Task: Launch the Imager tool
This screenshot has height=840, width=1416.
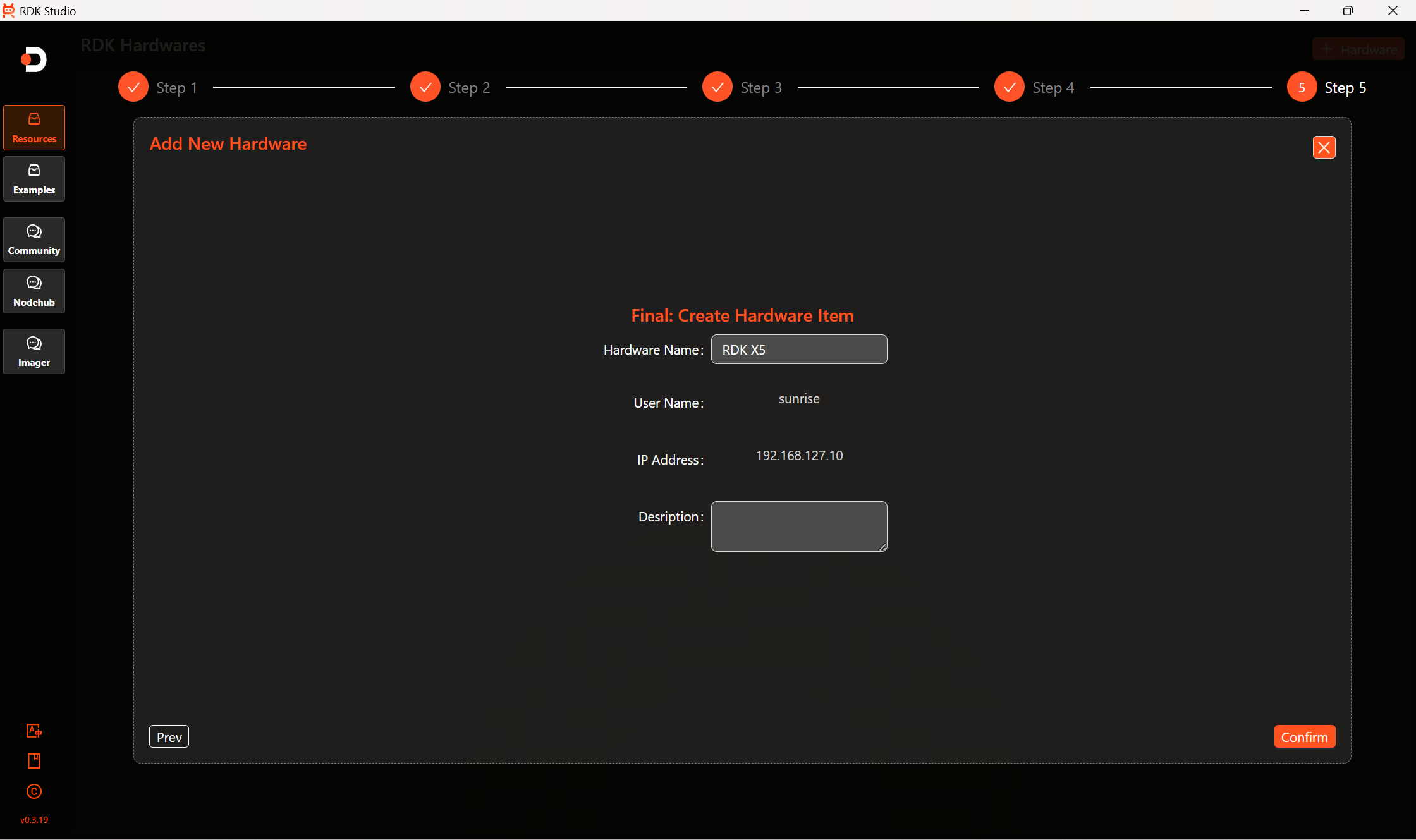Action: [x=34, y=351]
